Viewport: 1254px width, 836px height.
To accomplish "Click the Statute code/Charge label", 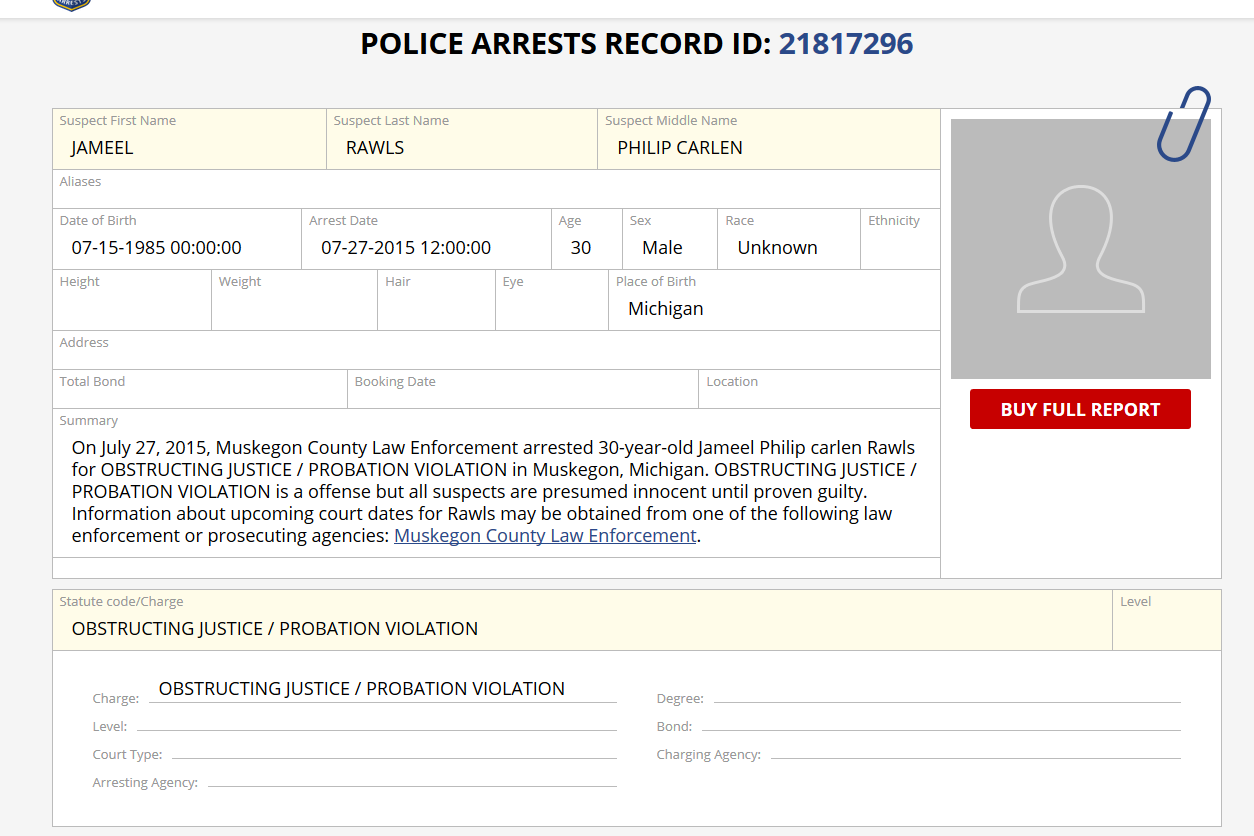I will pyautogui.click(x=121, y=601).
